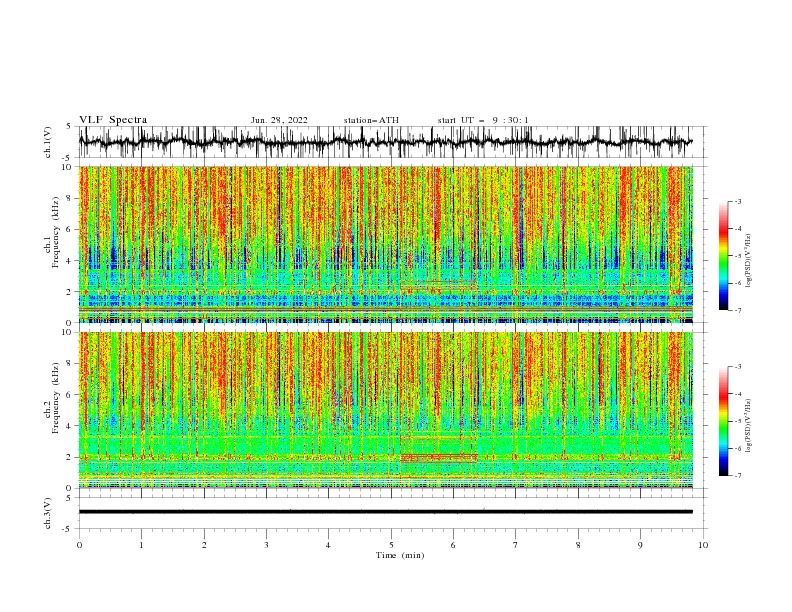Click the "-5" tick on ch.1 colorbar
This screenshot has width=792, height=612.
tap(737, 256)
